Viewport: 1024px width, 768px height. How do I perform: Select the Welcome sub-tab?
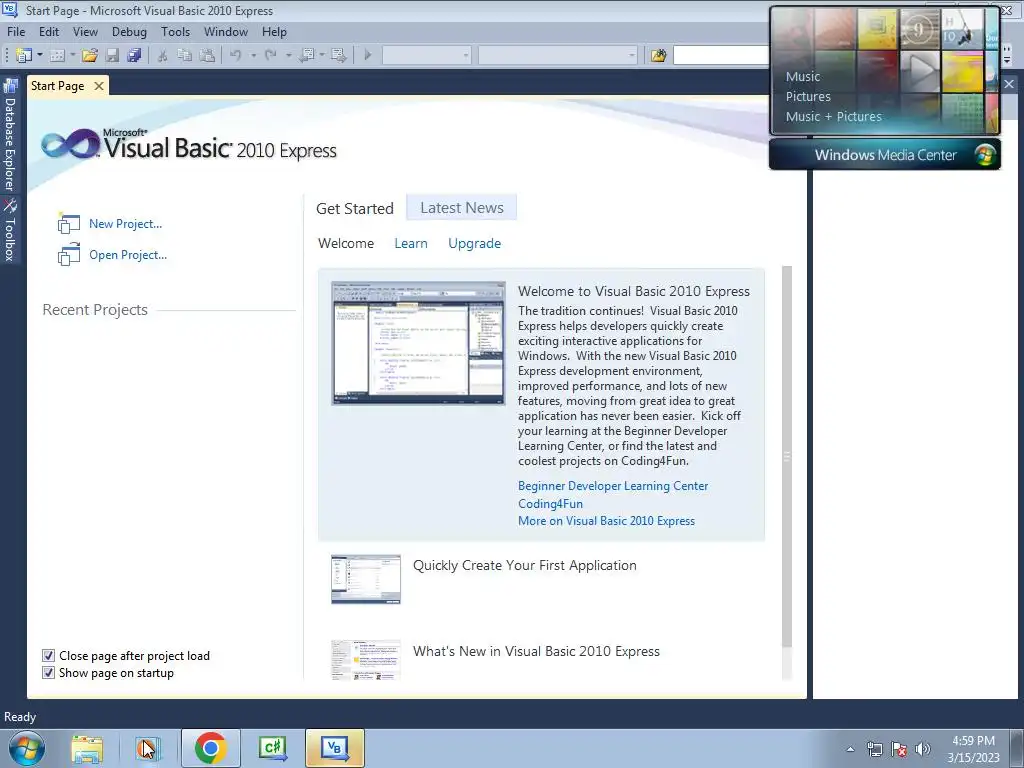point(346,243)
